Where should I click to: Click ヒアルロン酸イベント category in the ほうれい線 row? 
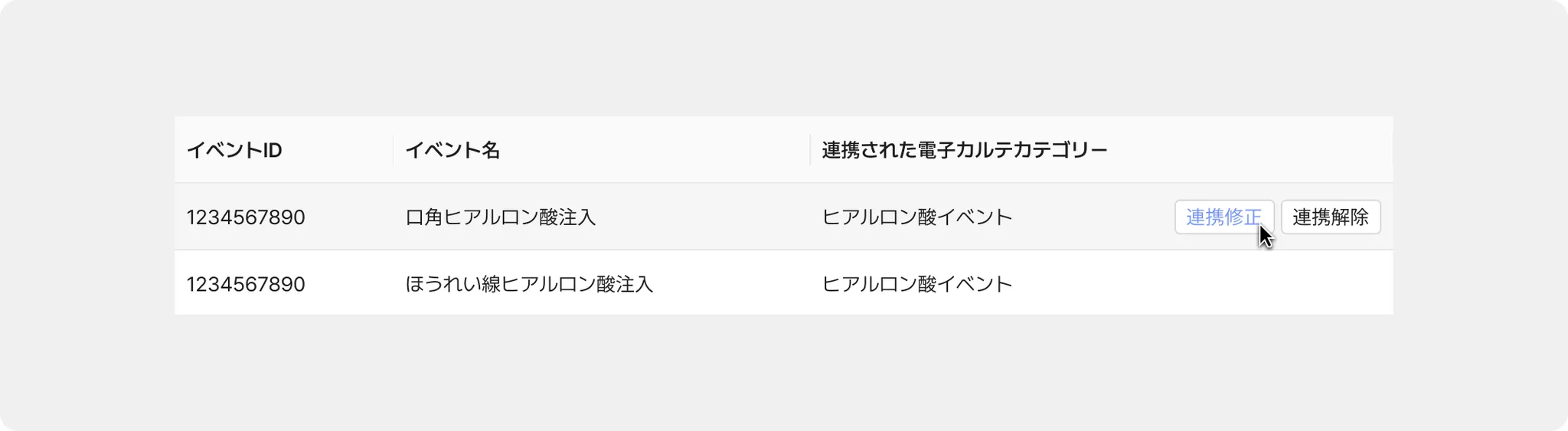pos(917,284)
